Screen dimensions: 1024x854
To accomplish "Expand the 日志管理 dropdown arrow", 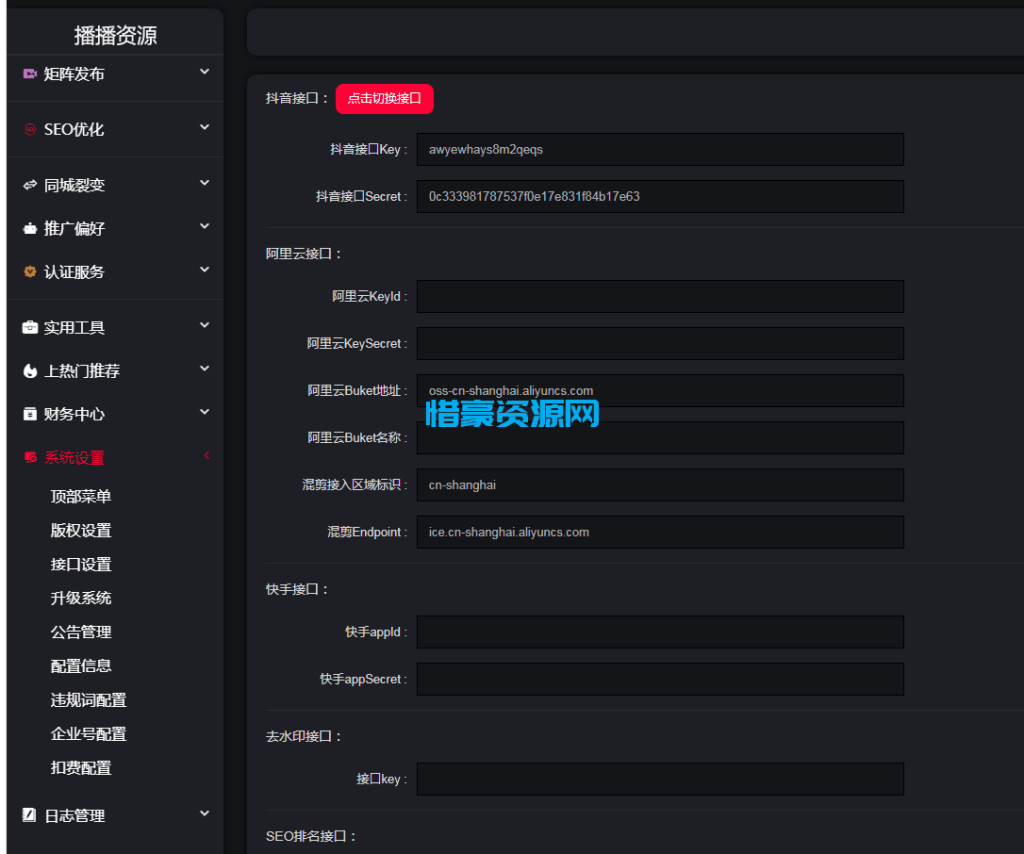I will [x=204, y=815].
